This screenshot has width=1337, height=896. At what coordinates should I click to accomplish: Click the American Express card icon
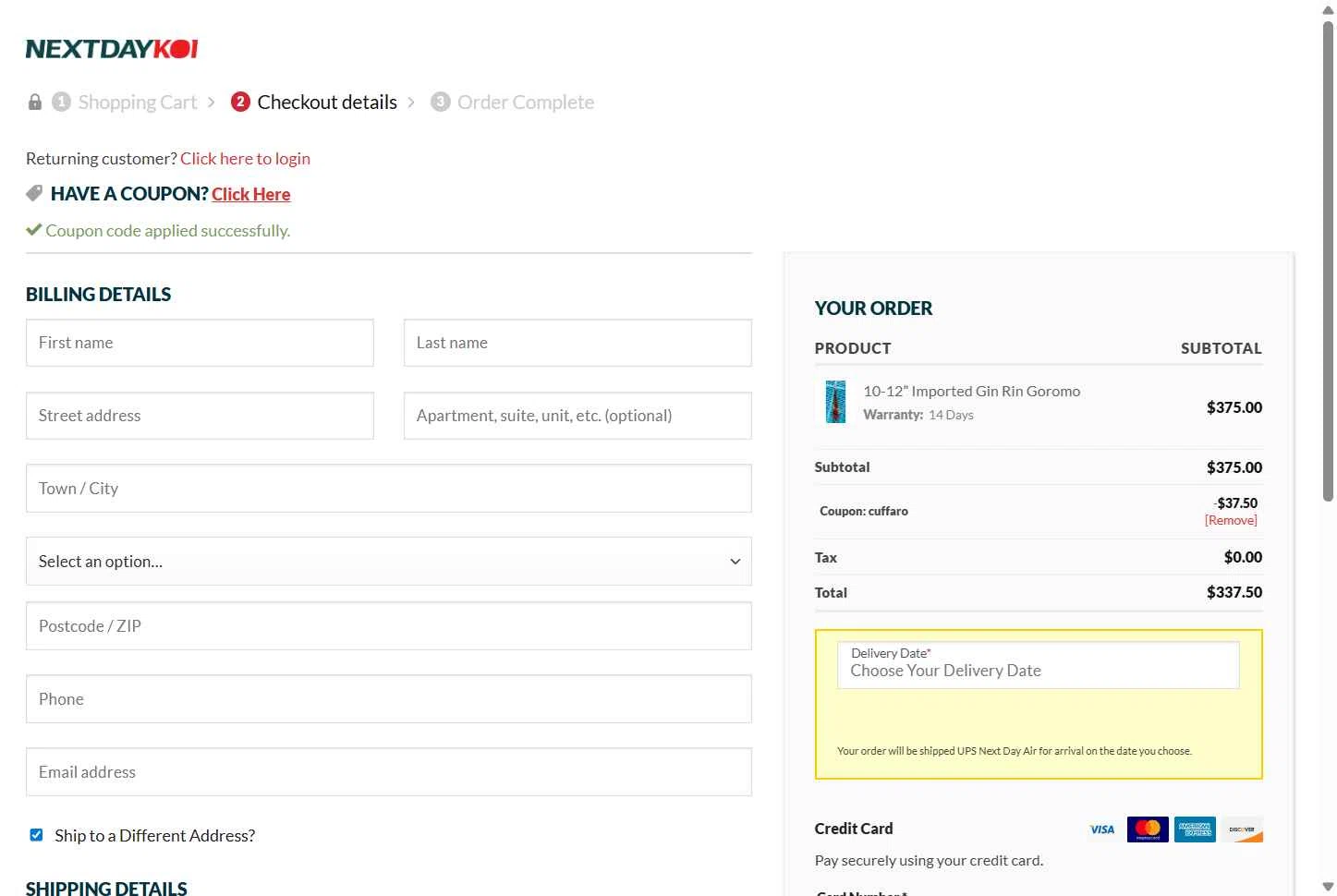point(1195,829)
